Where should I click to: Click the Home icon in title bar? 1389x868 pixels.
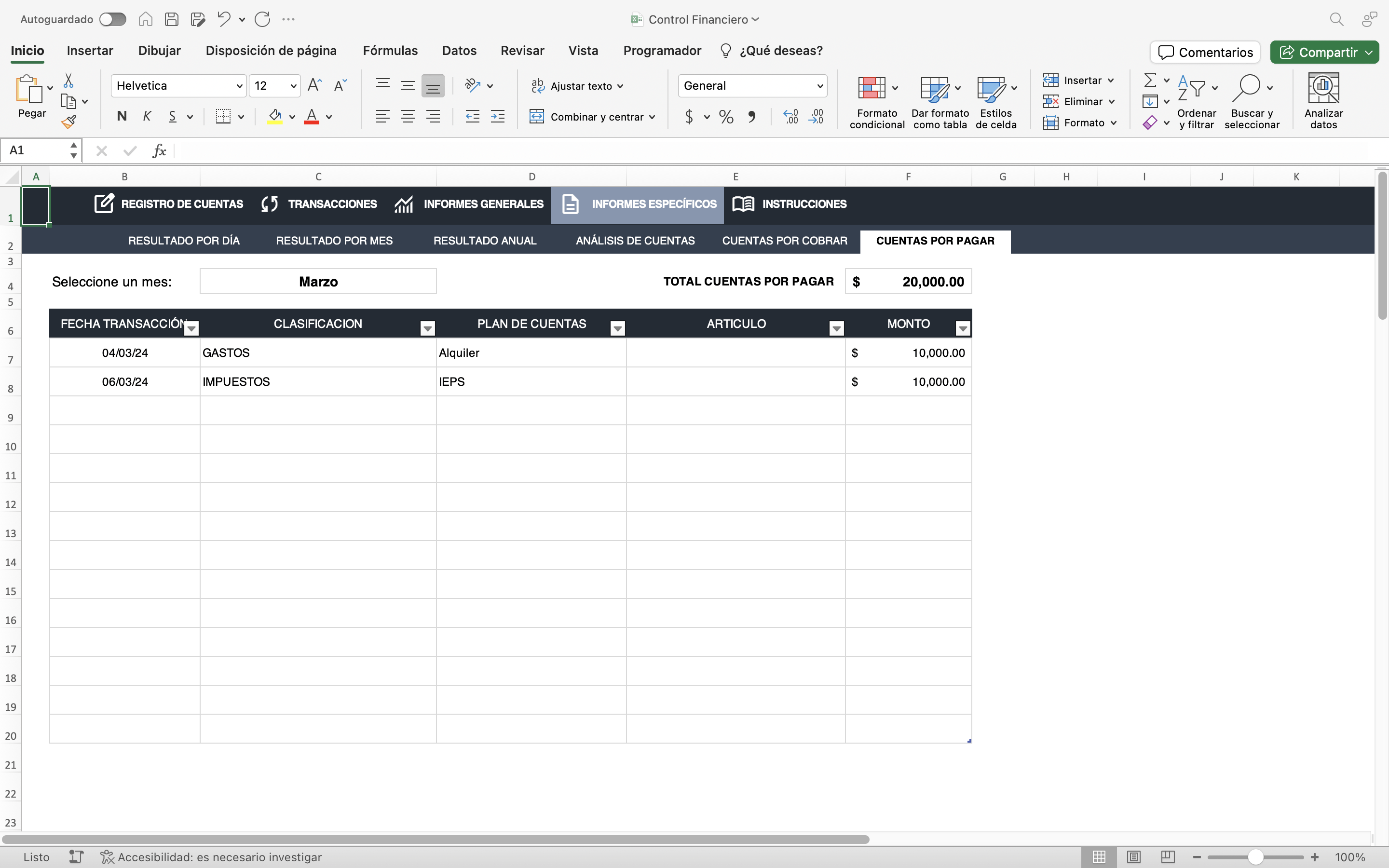tap(145, 19)
